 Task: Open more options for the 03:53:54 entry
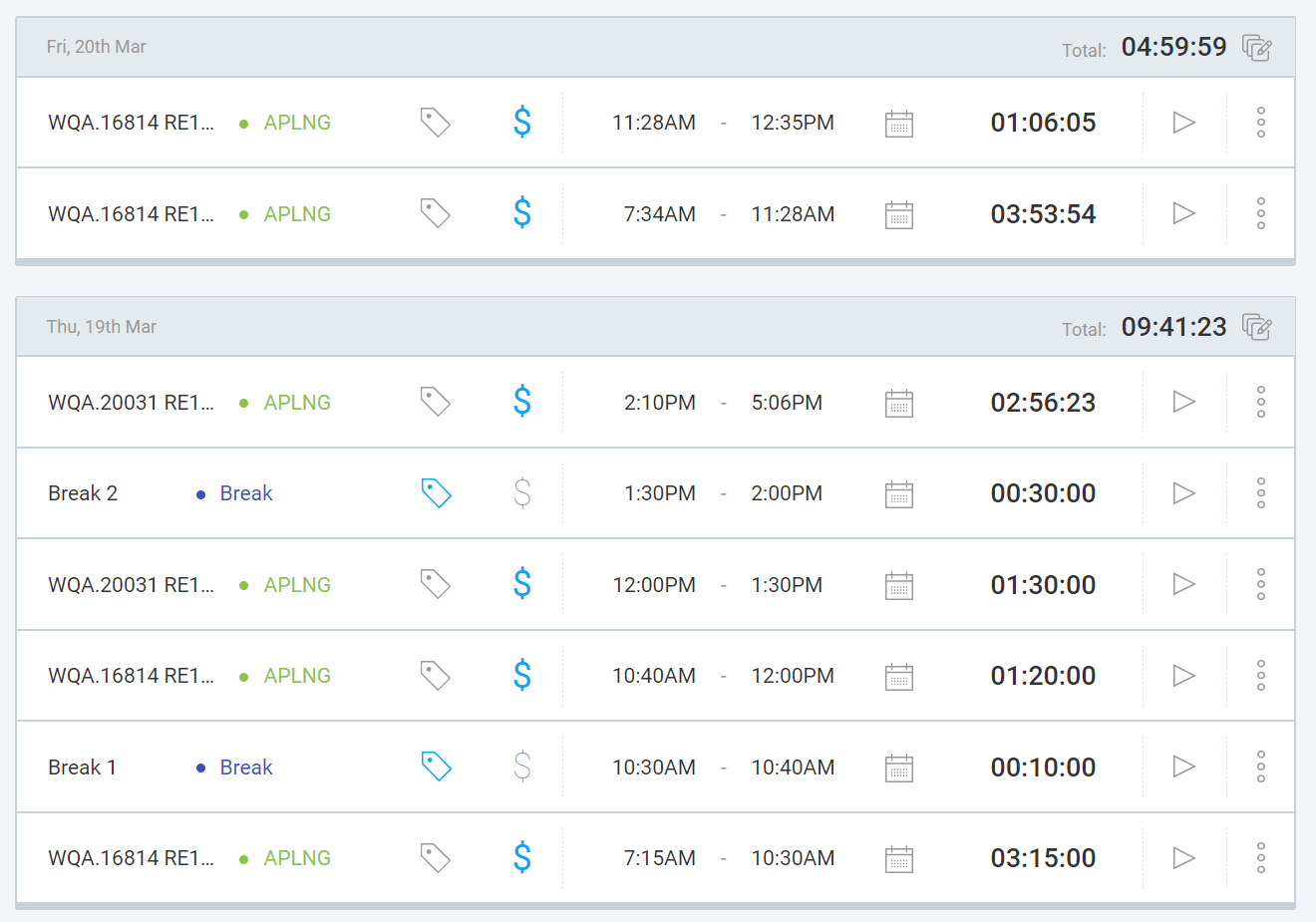click(1261, 213)
